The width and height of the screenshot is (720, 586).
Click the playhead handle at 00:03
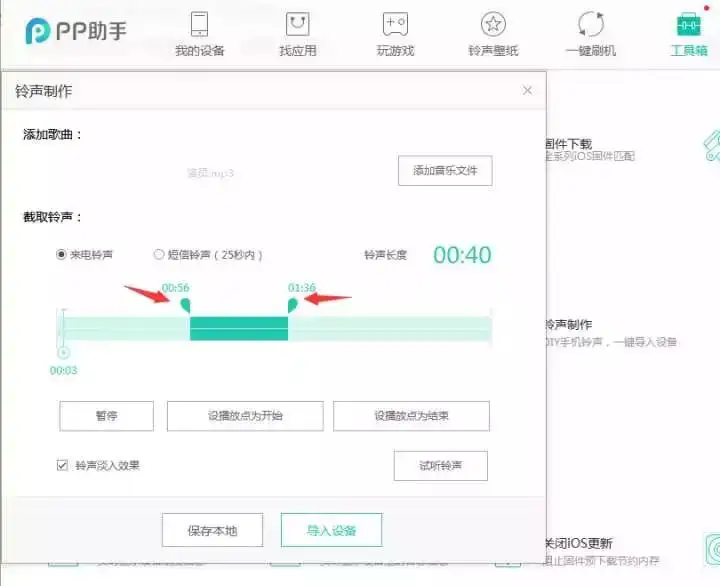[63, 353]
